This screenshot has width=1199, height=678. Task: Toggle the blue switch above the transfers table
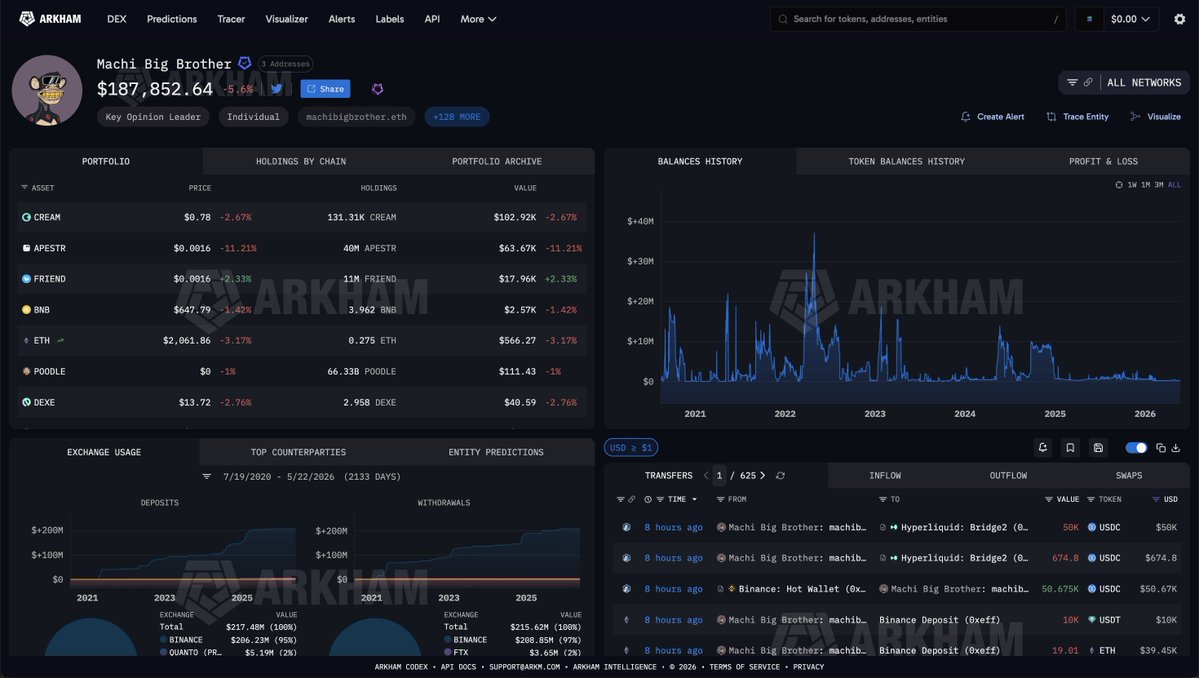(1136, 448)
